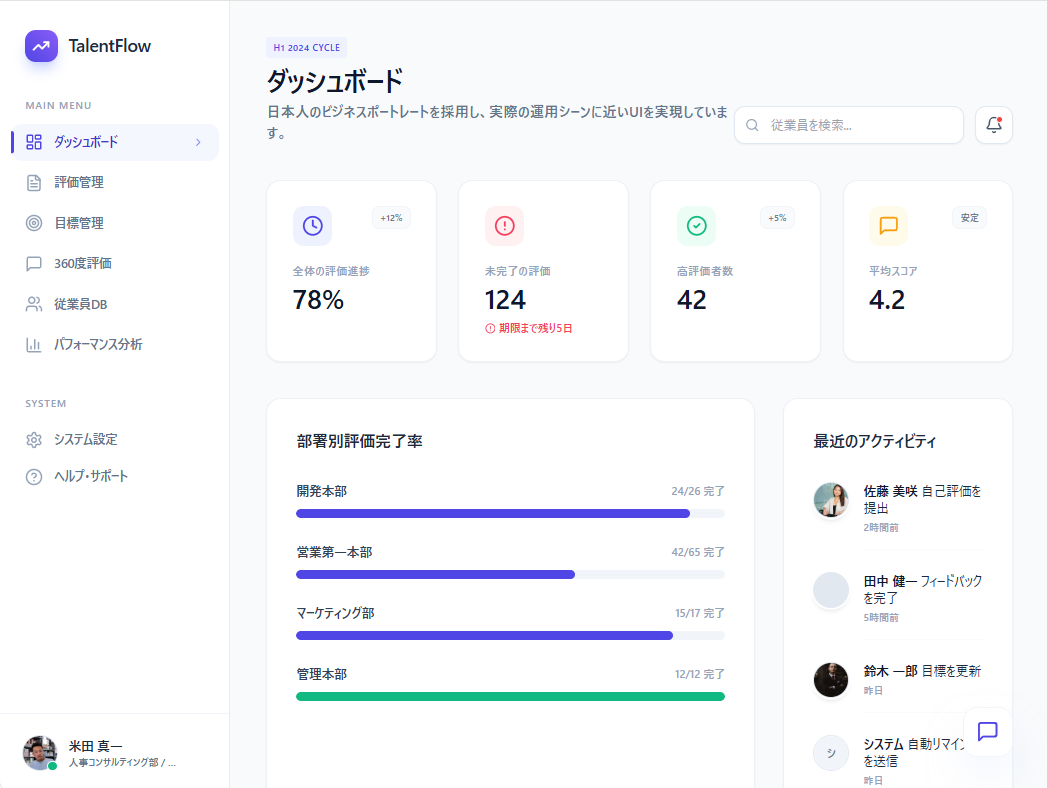Click 鈴木 一郎's avatar thumbnail
1047x788 pixels.
click(830, 680)
